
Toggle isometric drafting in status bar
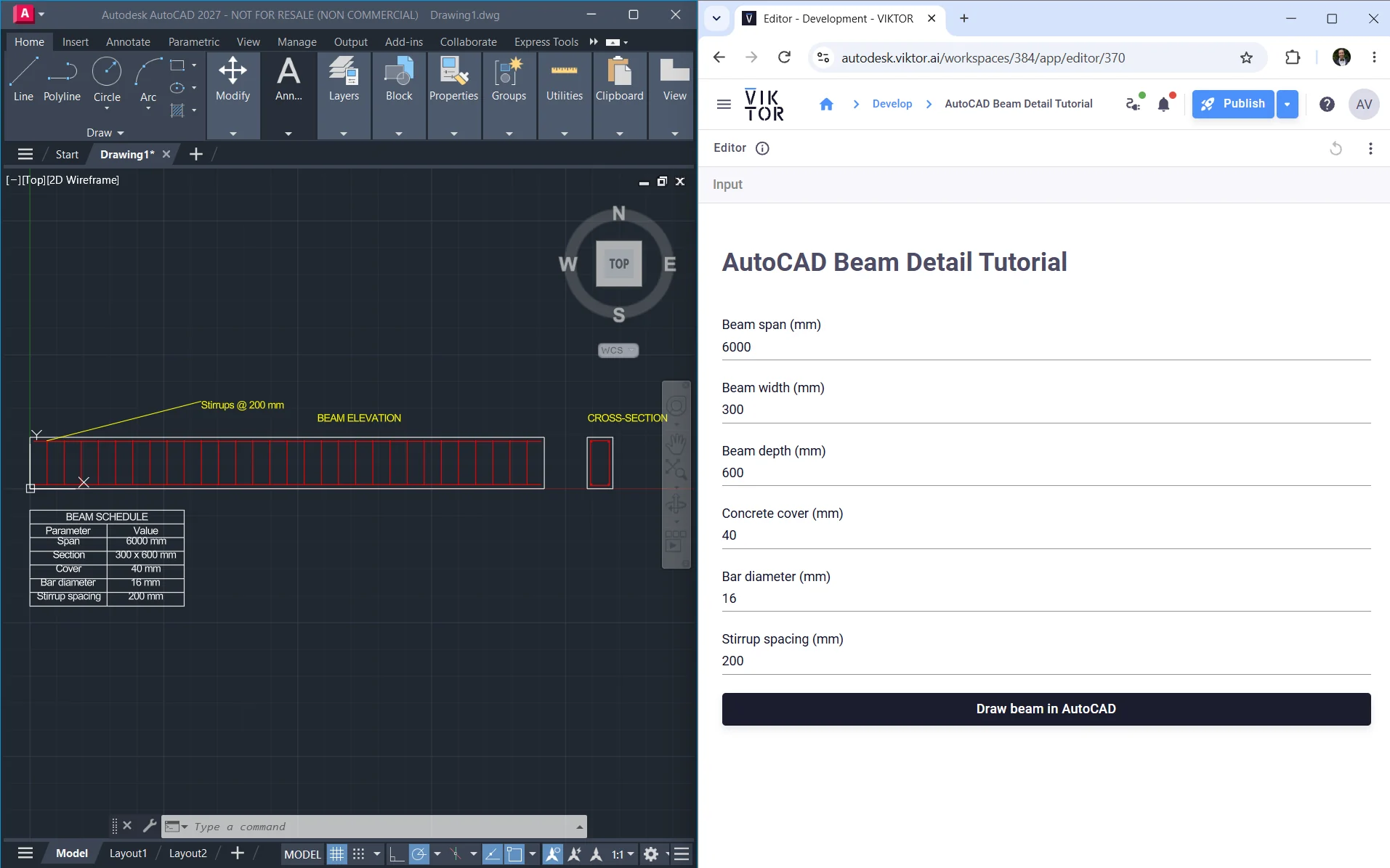pyautogui.click(x=456, y=853)
